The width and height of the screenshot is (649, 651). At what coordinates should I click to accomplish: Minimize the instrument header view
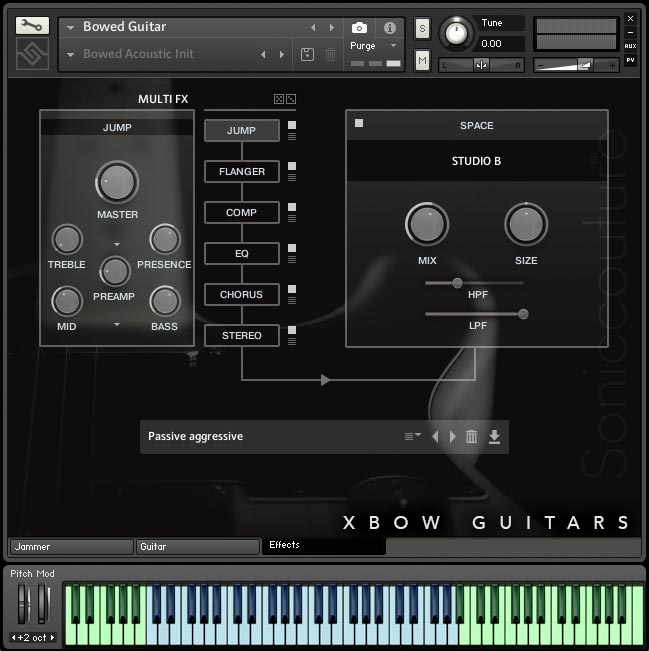coord(630,32)
